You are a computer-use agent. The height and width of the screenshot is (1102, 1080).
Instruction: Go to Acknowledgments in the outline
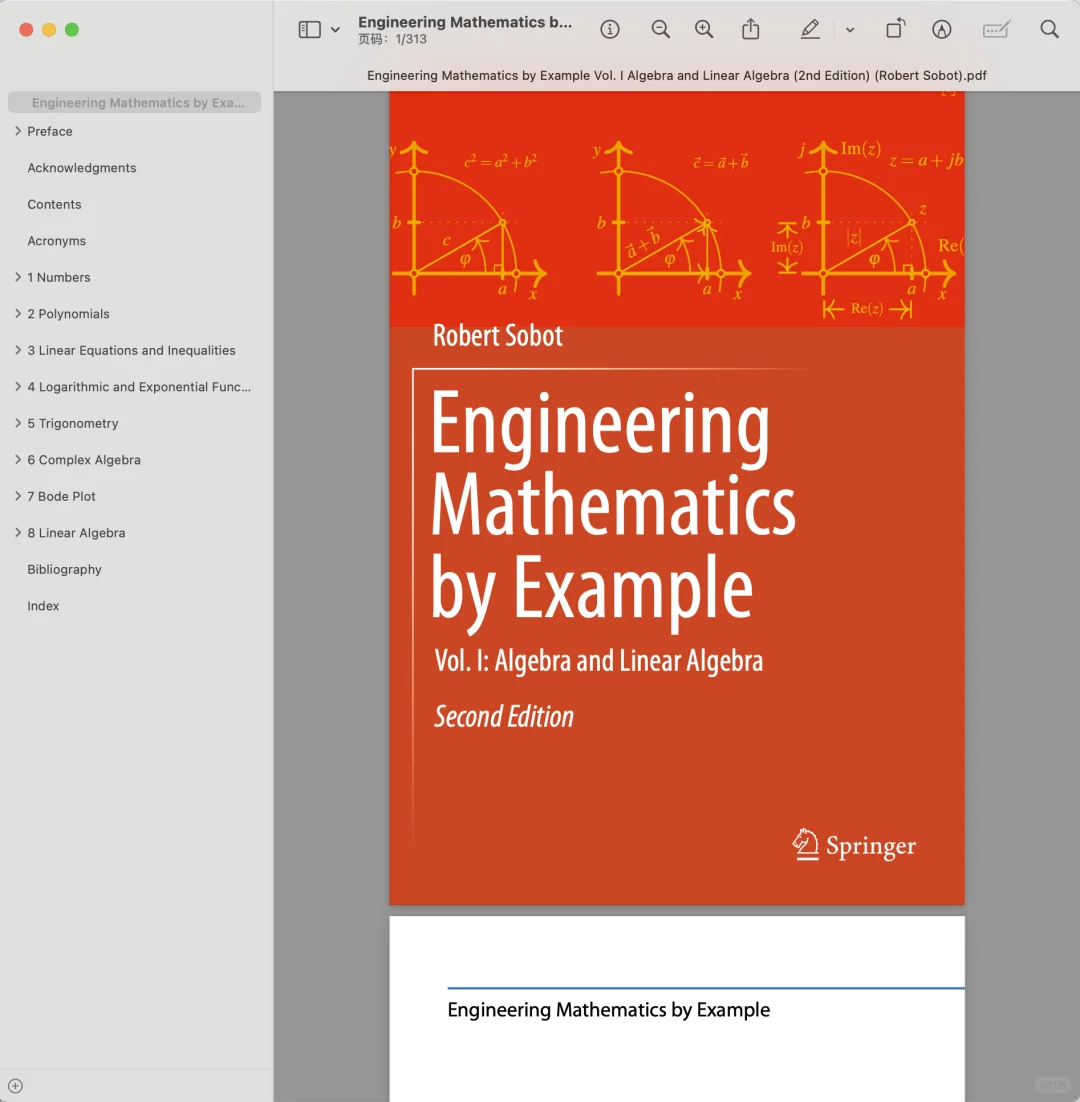coord(82,168)
